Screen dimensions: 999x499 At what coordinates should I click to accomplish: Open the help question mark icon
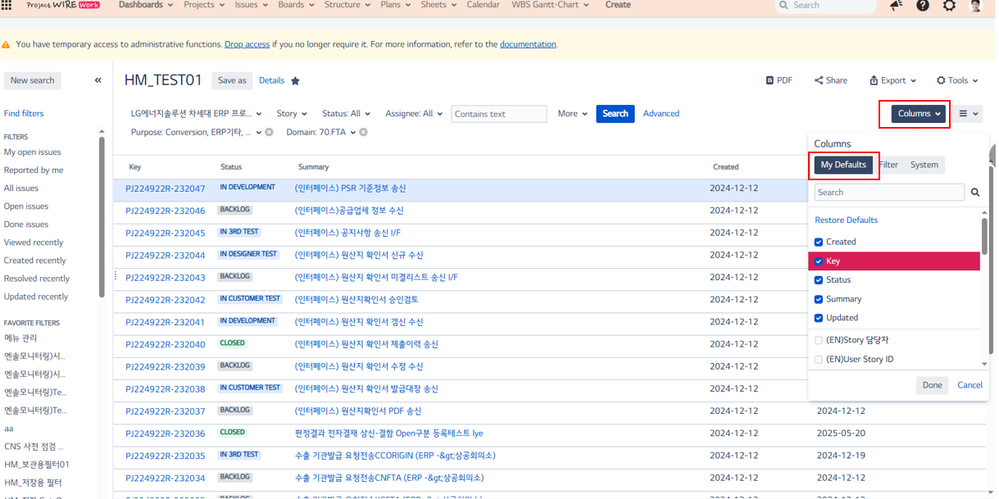click(923, 5)
